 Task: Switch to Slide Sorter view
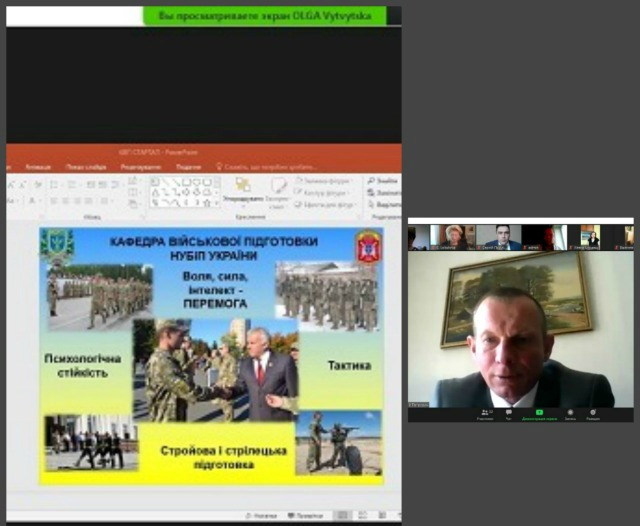coord(362,516)
